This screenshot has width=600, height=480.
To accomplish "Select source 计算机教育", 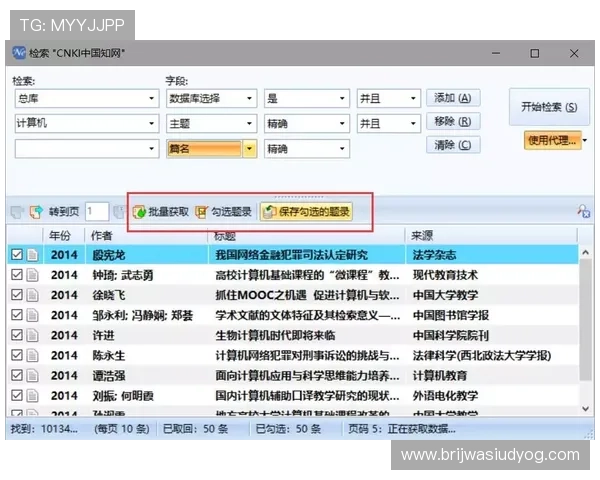I will tap(440, 376).
